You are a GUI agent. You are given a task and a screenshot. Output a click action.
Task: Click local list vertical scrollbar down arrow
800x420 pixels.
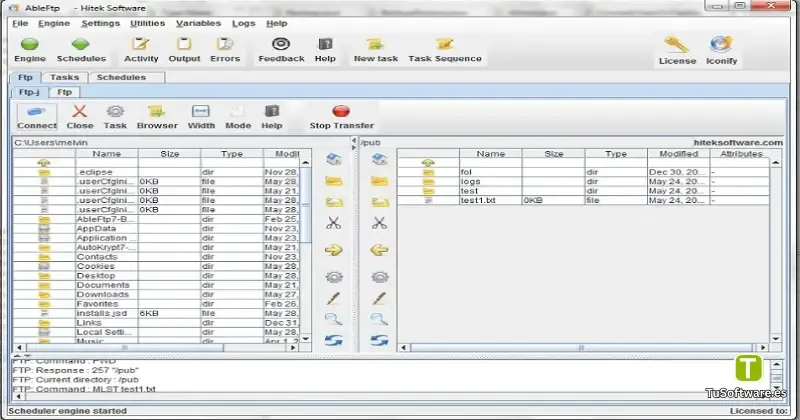coord(305,338)
